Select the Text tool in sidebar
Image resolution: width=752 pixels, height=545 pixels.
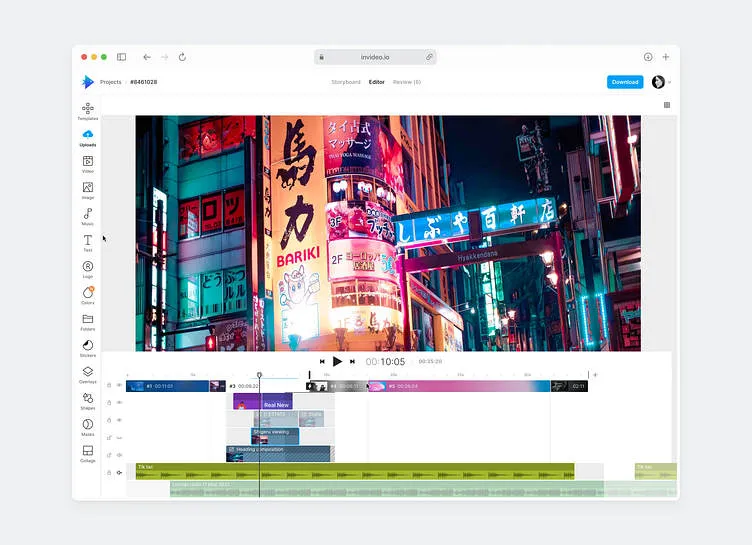click(88, 243)
